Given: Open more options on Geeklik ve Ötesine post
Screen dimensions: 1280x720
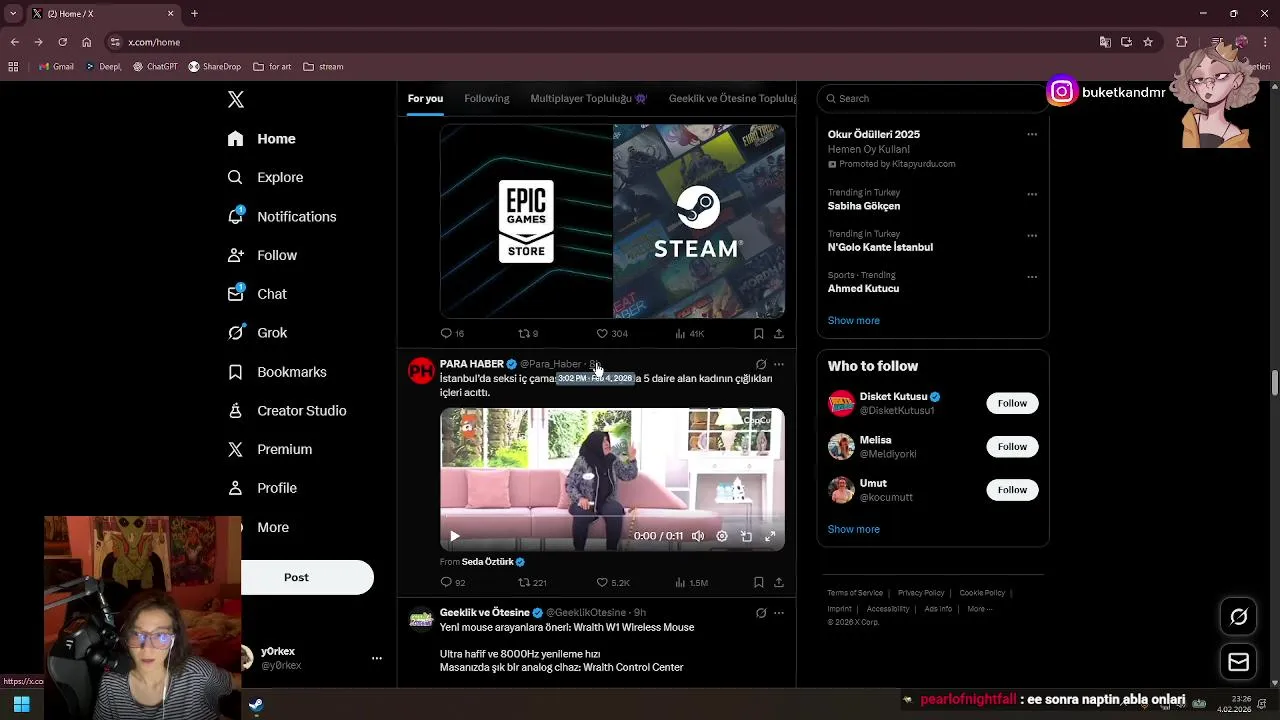Looking at the screenshot, I should point(779,613).
